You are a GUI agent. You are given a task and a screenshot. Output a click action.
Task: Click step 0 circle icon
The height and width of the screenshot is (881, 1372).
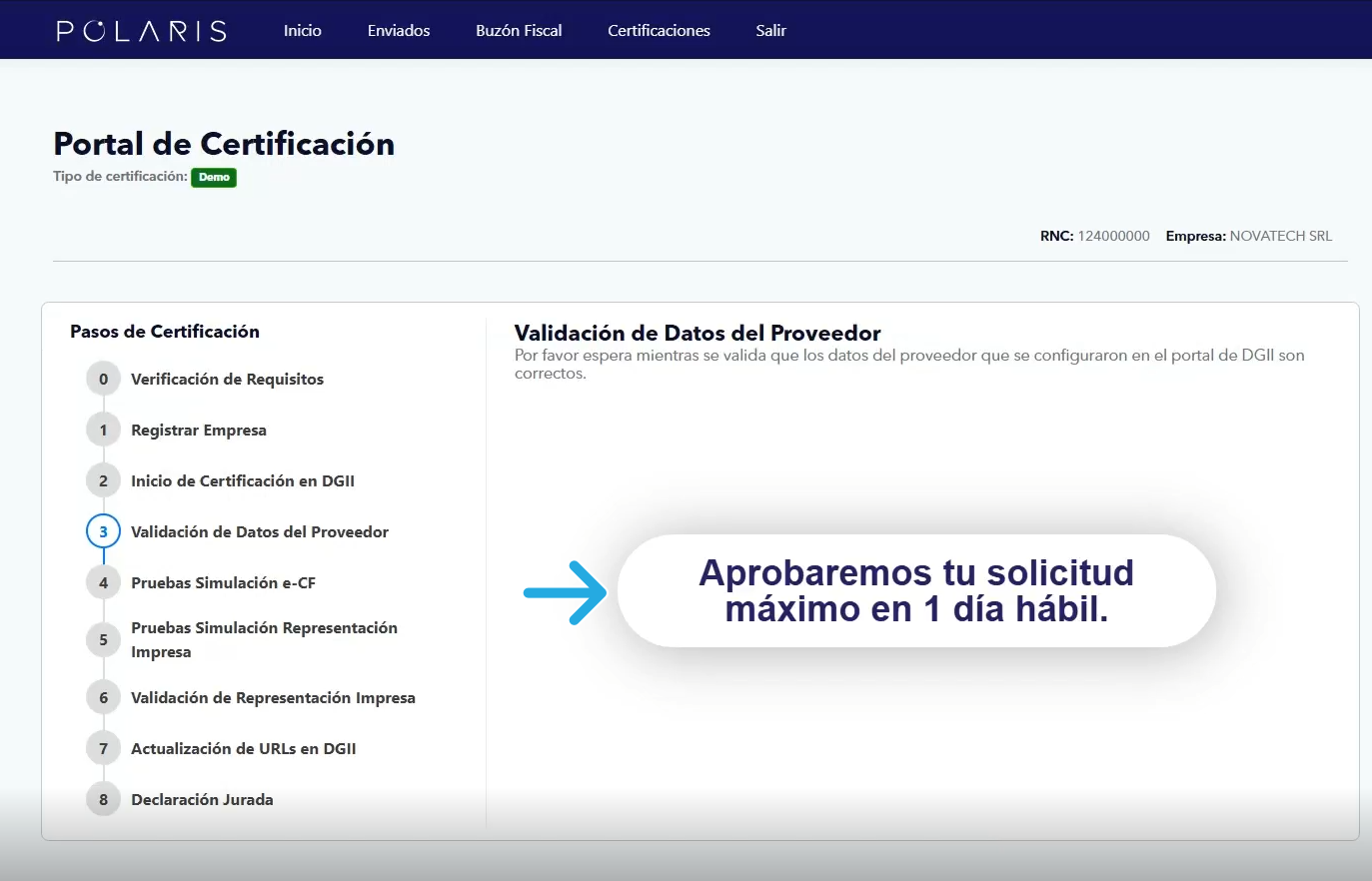[103, 380]
